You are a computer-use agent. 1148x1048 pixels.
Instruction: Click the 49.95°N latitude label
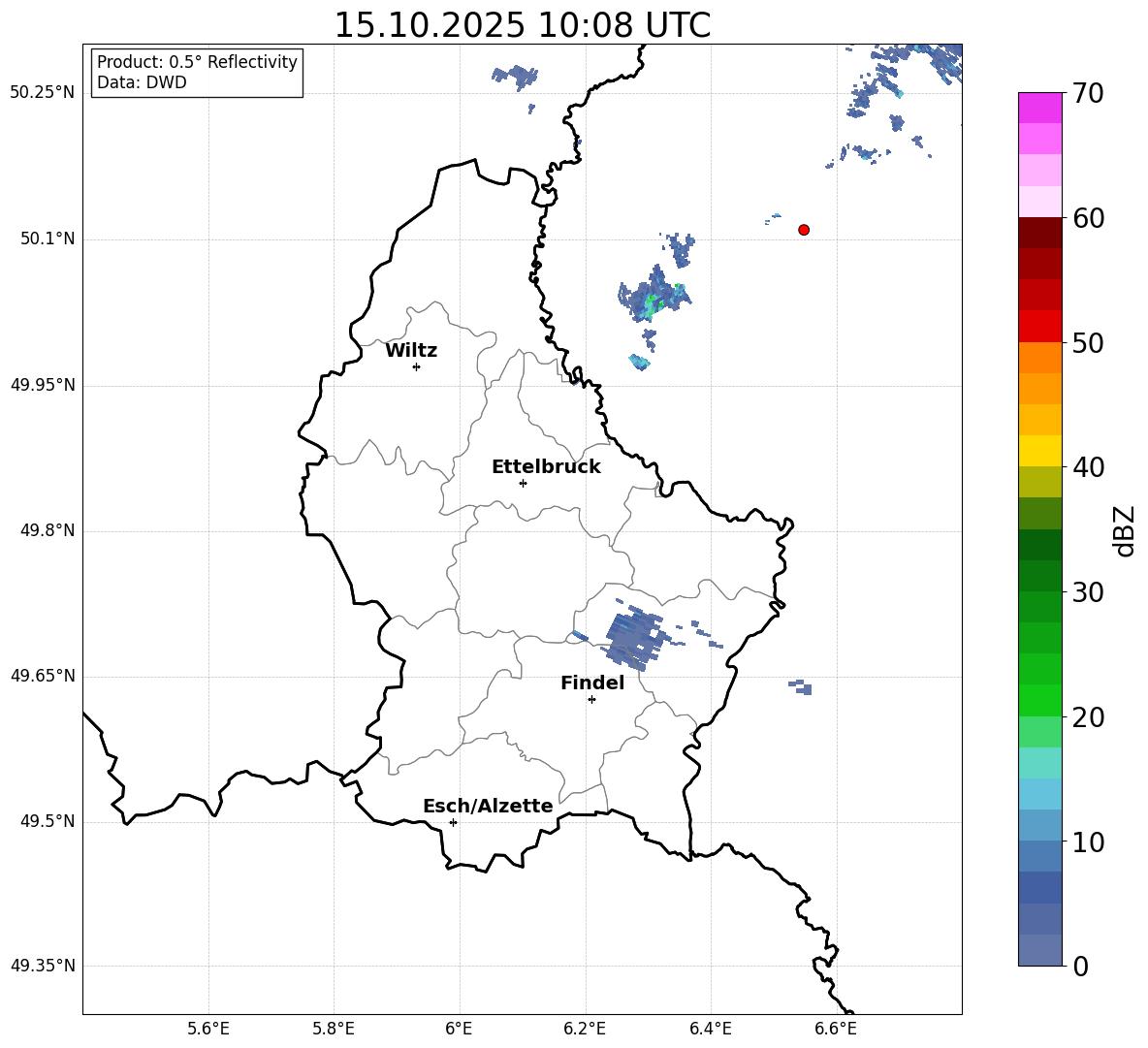coord(43,385)
